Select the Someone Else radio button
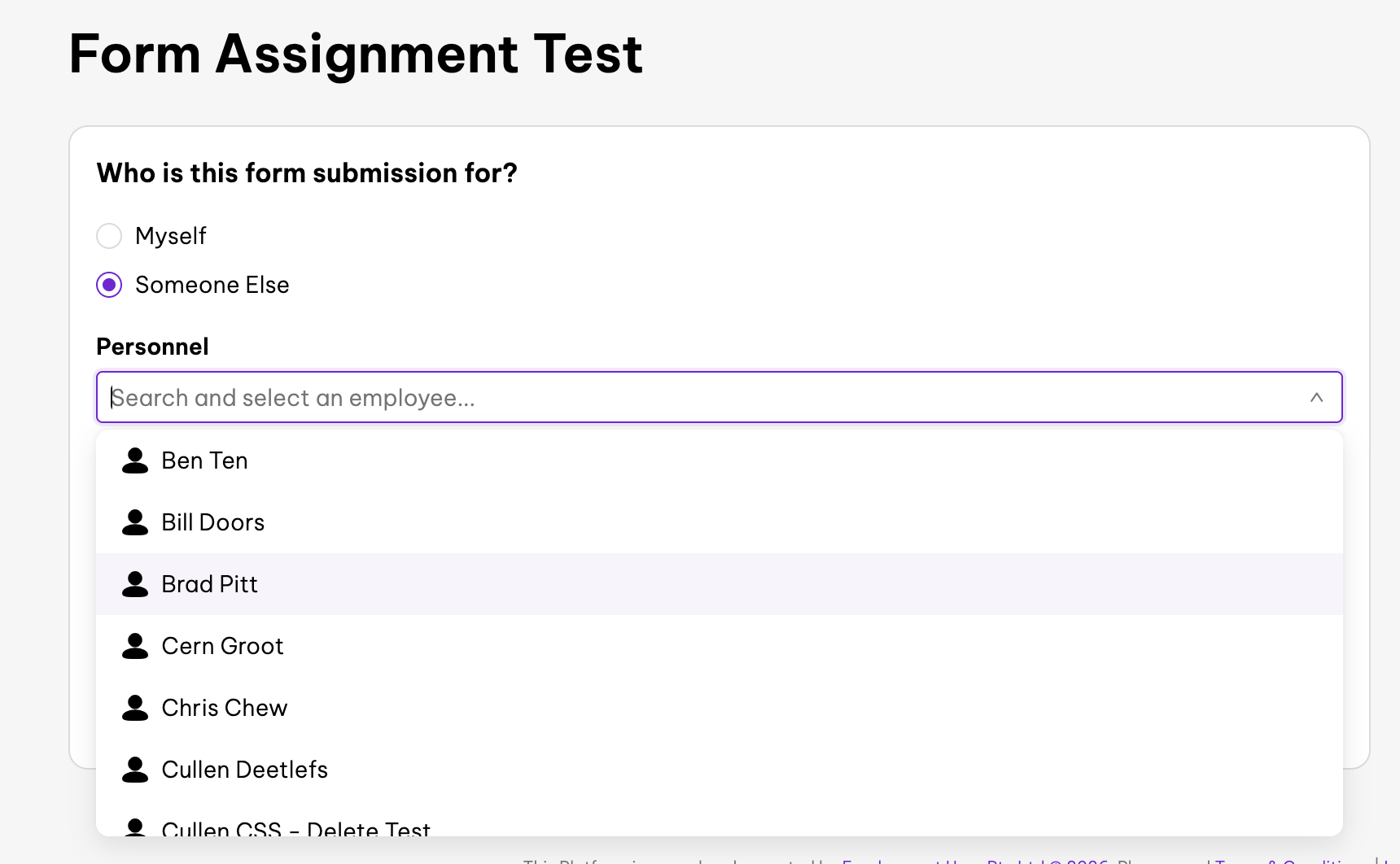 pyautogui.click(x=109, y=285)
